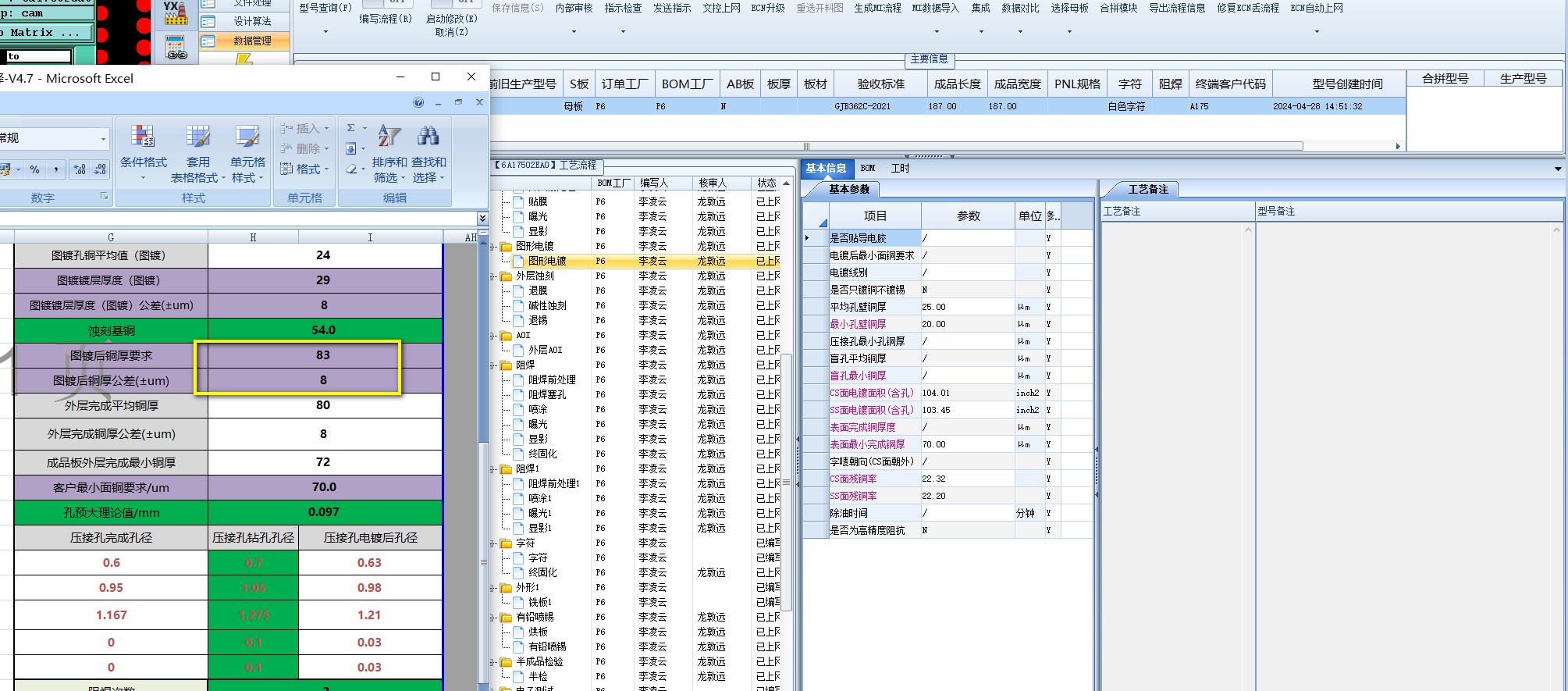Click the Clear eraser icon
1568x691 pixels.
[x=351, y=169]
